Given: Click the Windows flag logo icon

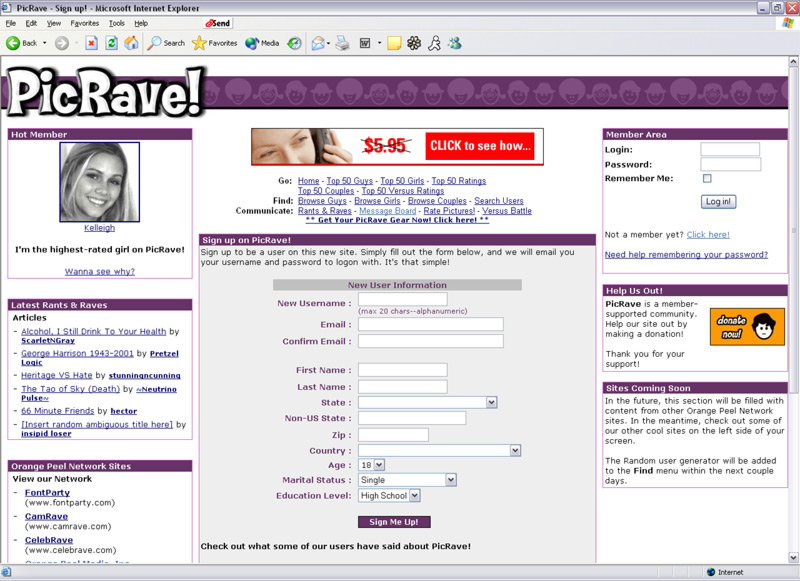Looking at the screenshot, I should point(789,23).
